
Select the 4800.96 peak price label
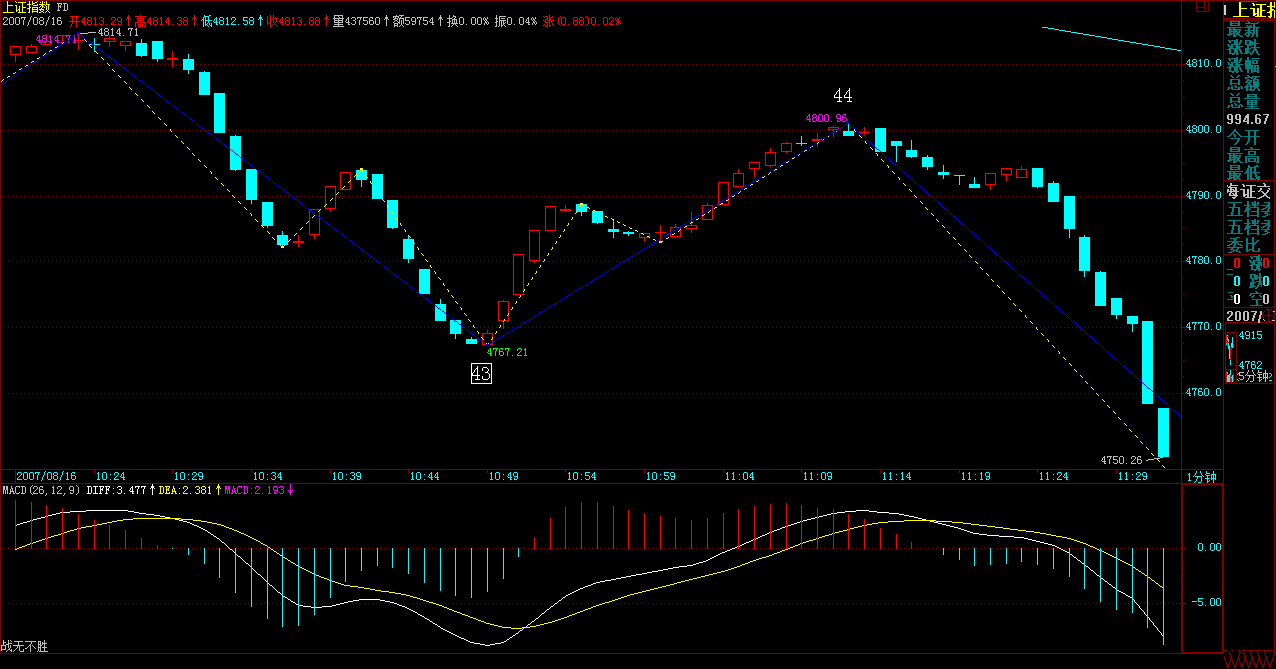point(826,118)
